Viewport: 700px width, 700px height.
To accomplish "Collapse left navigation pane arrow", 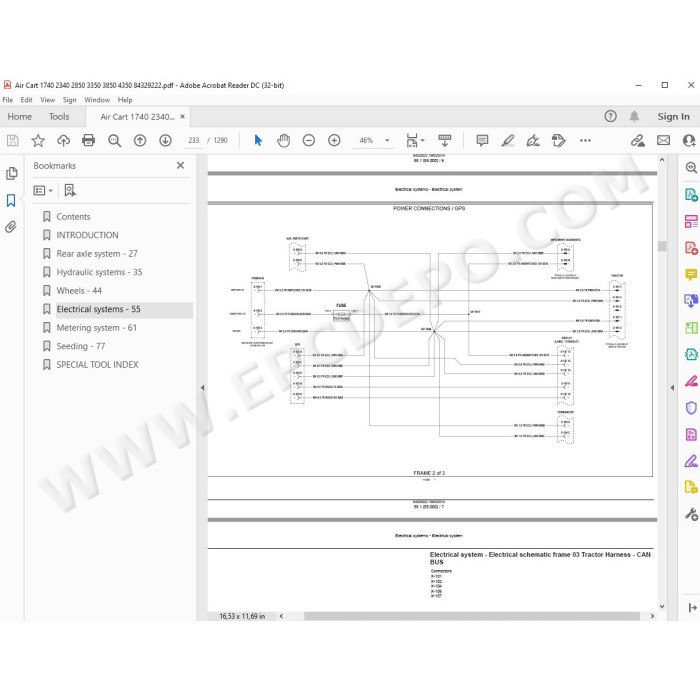I will (202, 388).
